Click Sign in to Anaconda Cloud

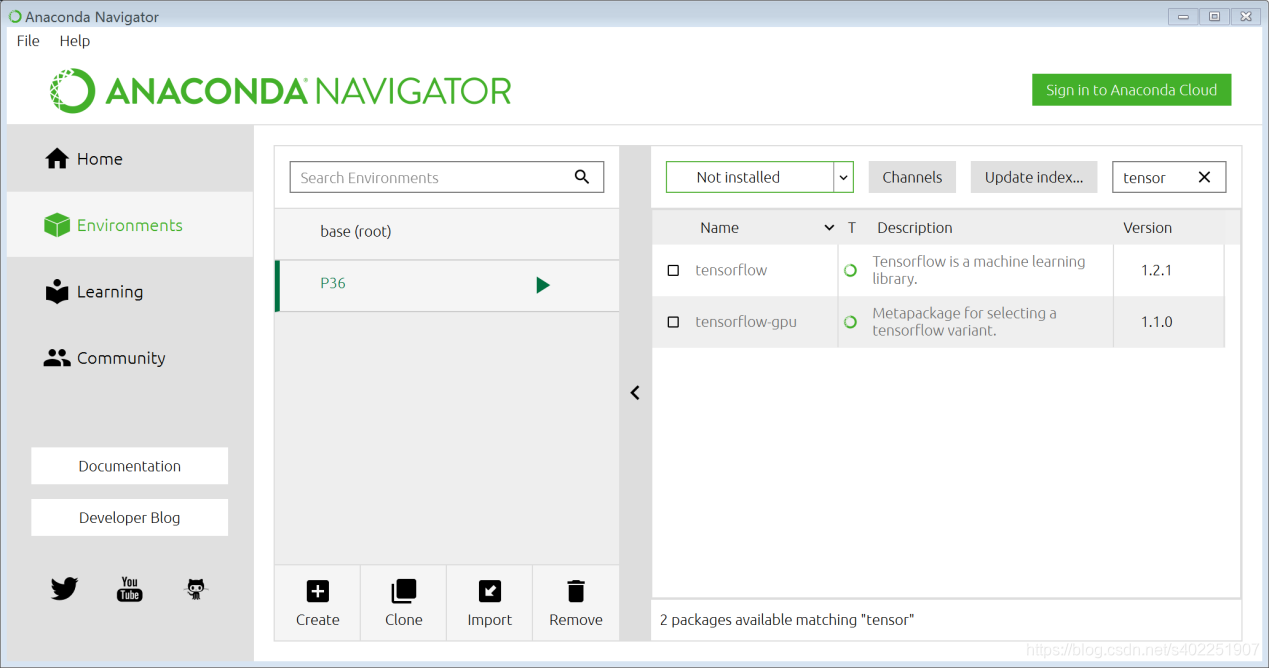[1131, 90]
